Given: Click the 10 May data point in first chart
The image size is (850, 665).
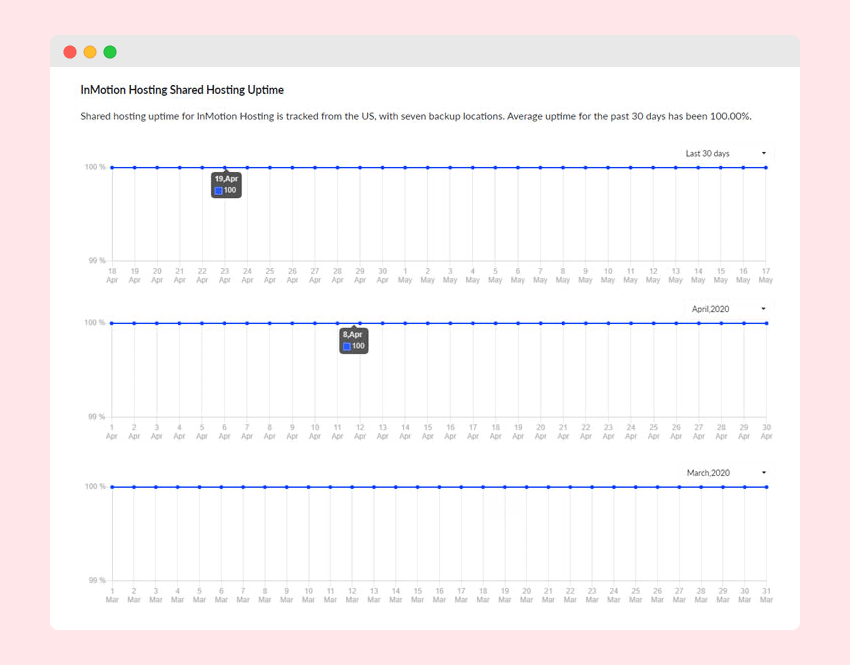Looking at the screenshot, I should [608, 167].
